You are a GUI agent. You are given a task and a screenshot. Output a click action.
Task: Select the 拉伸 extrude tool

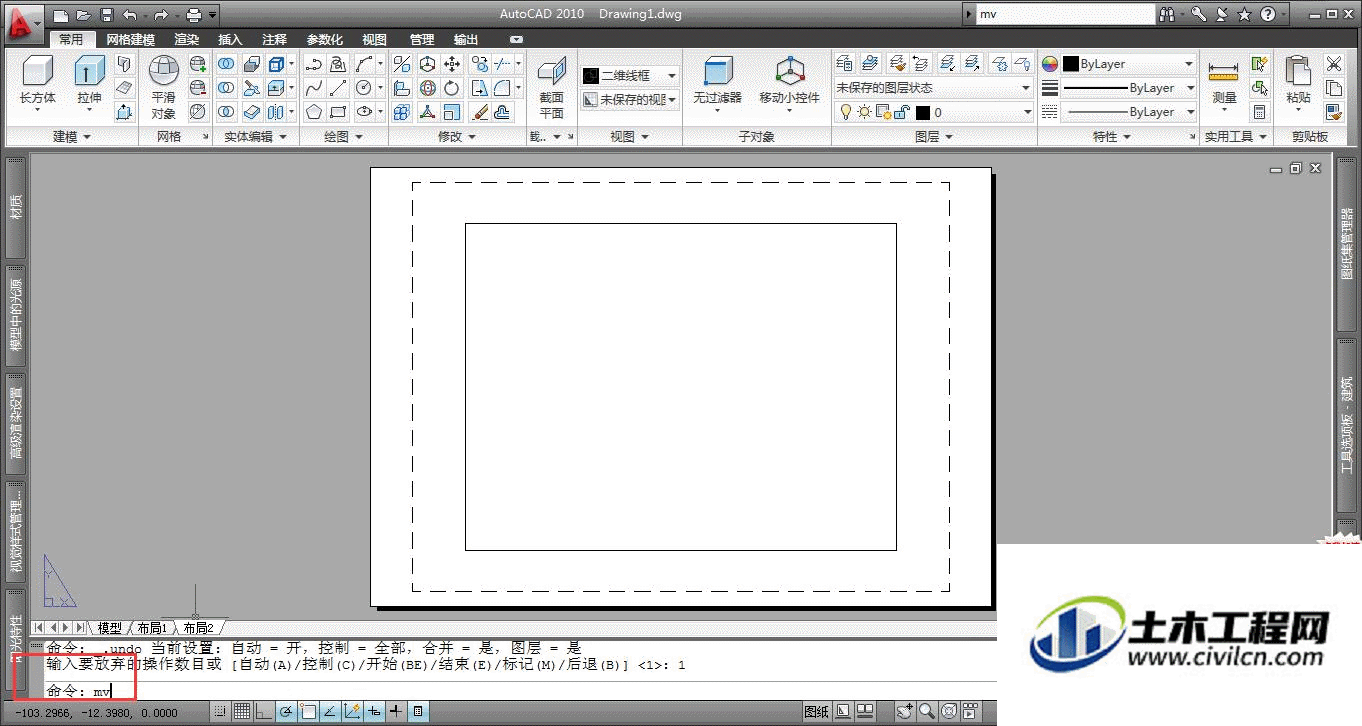89,82
